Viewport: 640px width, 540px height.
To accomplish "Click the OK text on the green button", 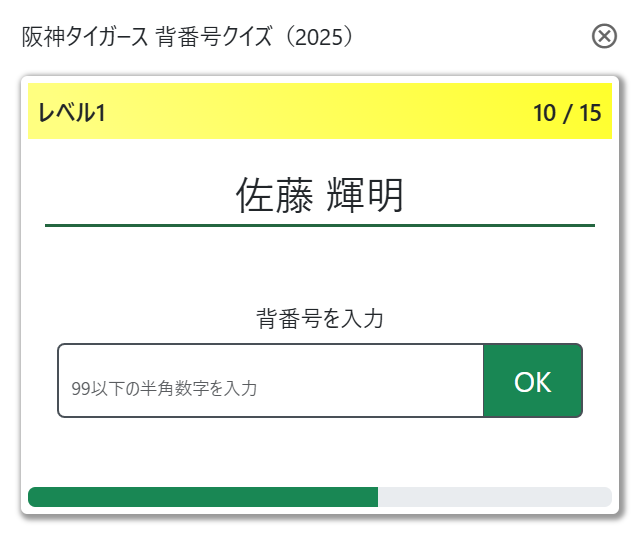I will 533,382.
